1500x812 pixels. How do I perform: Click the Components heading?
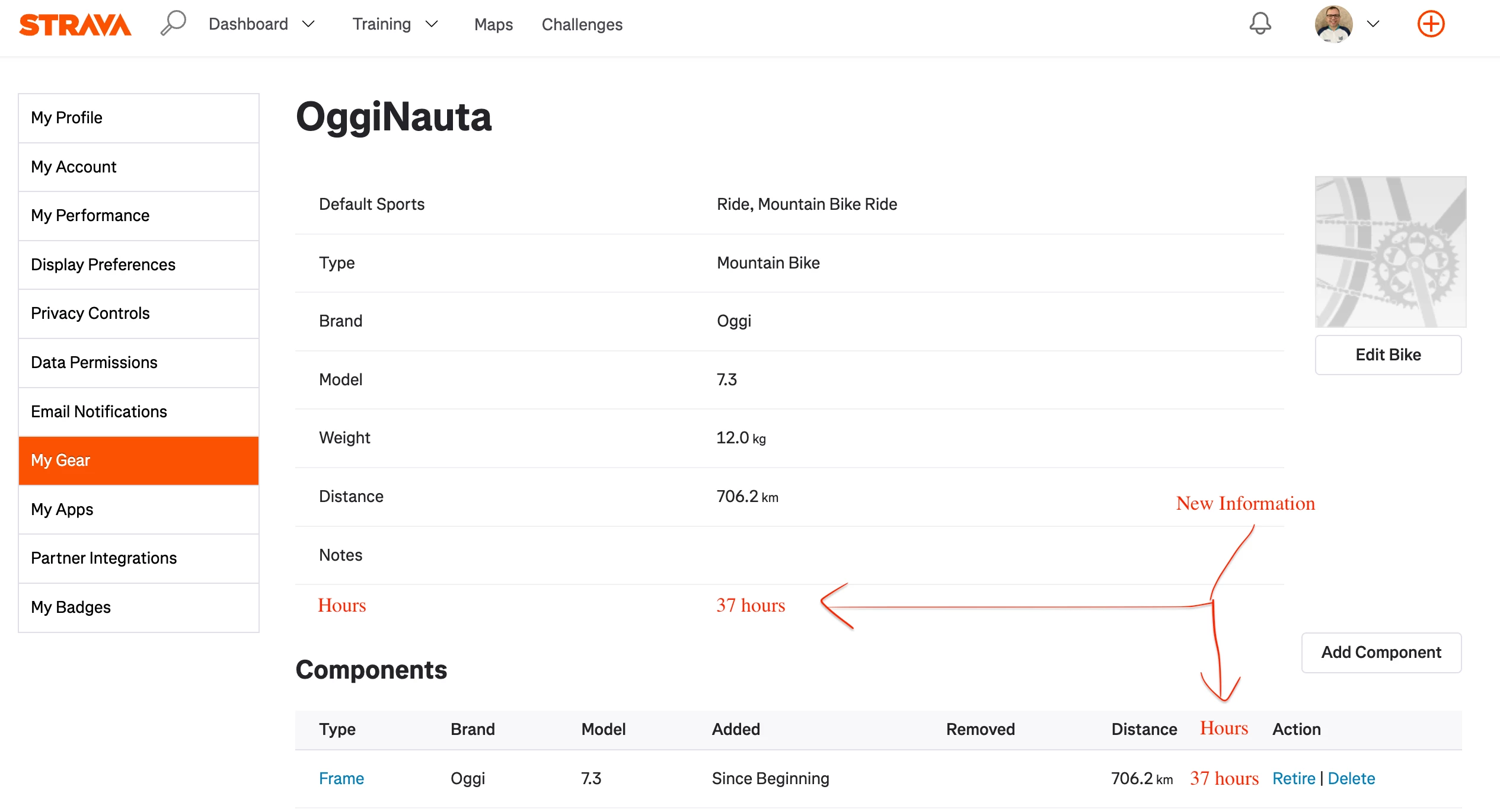371,670
